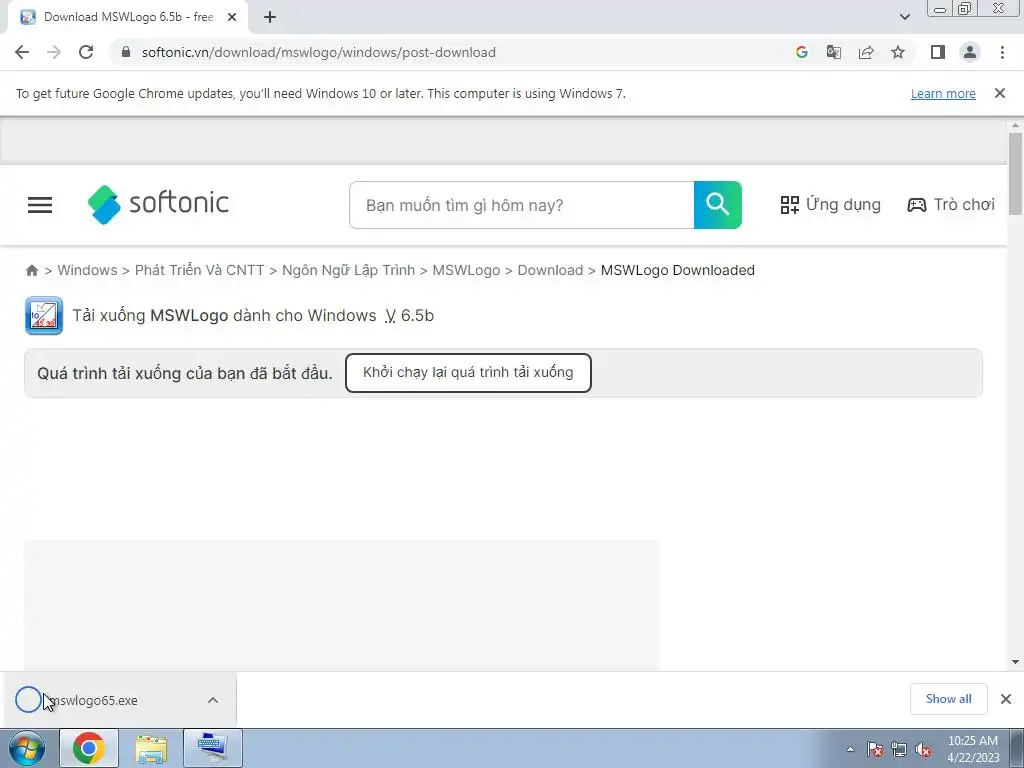
Task: Click the page vertical scrollbar thumb
Action: 1015,174
